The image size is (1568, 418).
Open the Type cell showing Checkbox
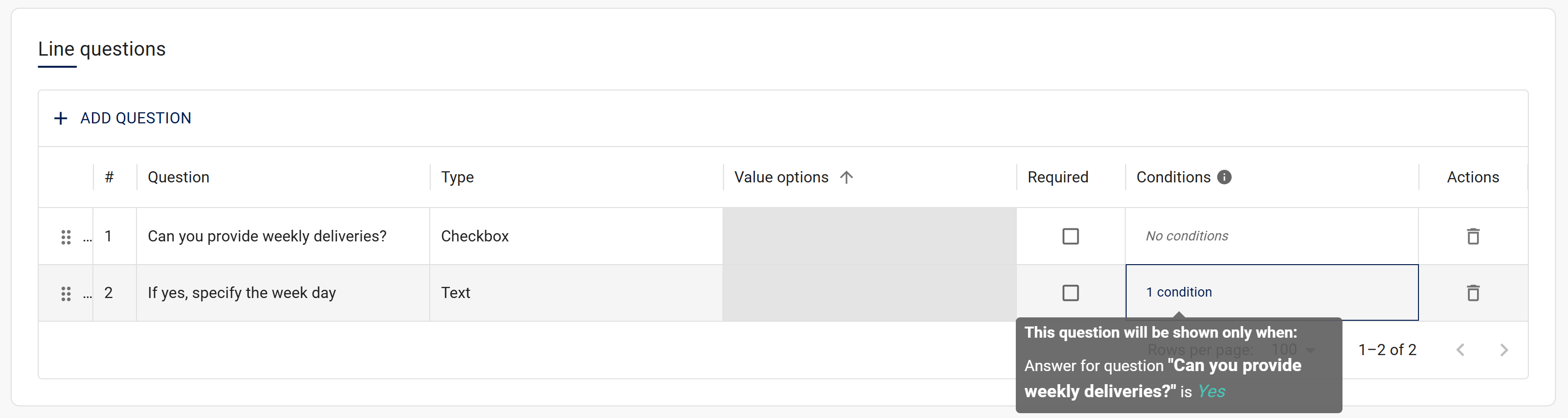(575, 236)
